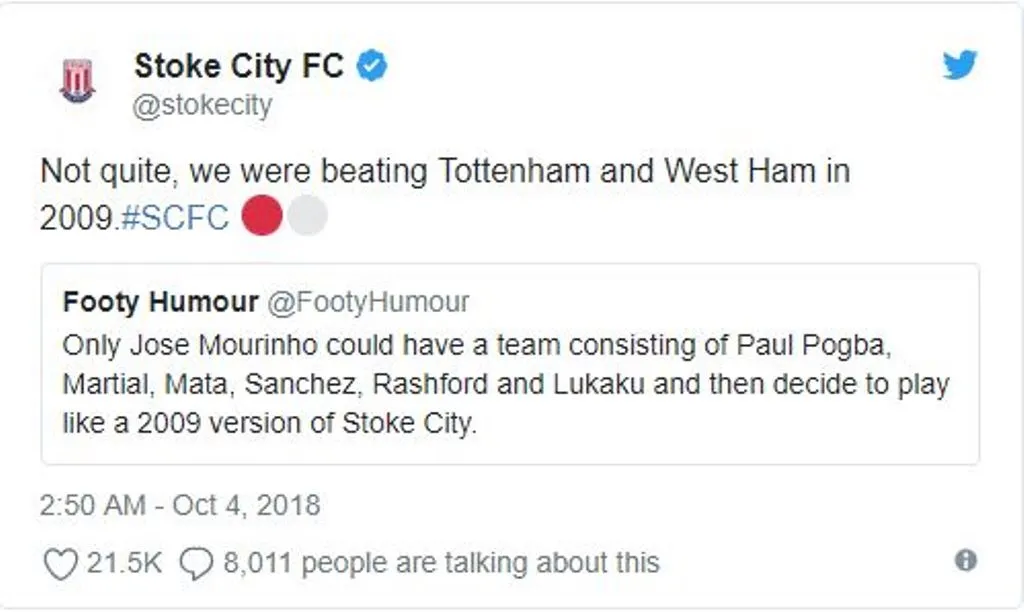Open "8,011 people are talking about this"
Viewport: 1024px width, 612px height.
click(441, 563)
